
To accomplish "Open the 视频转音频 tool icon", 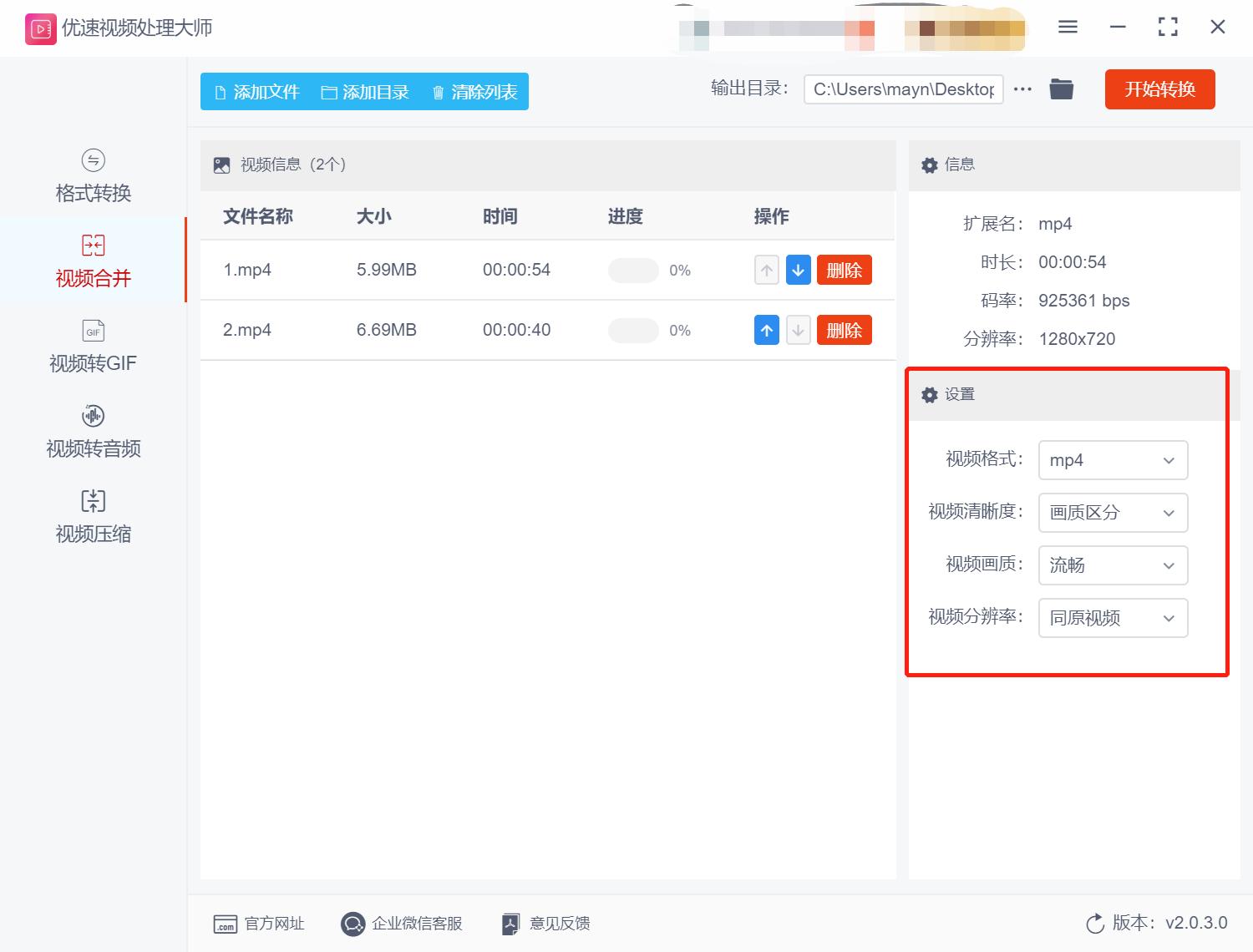I will click(92, 416).
